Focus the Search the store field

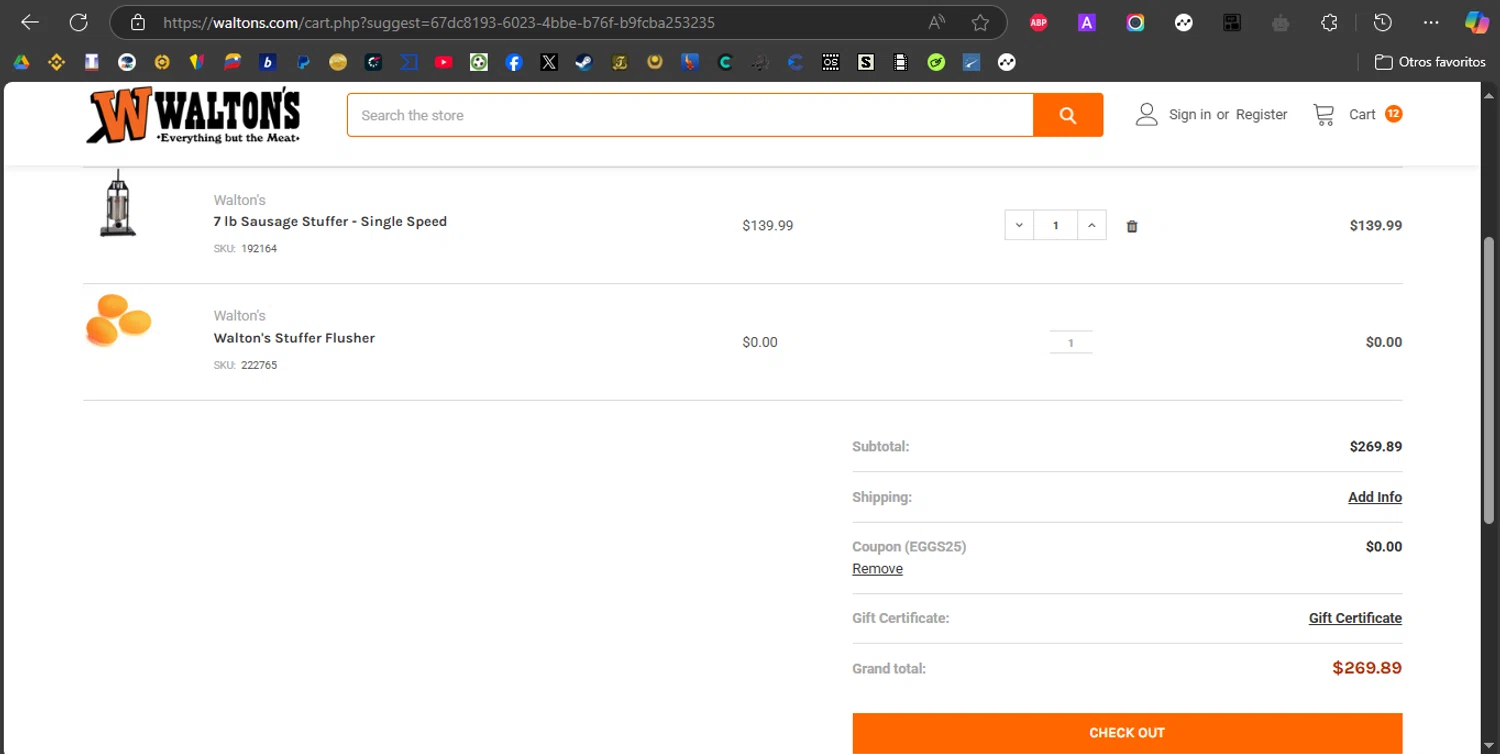pyautogui.click(x=690, y=115)
